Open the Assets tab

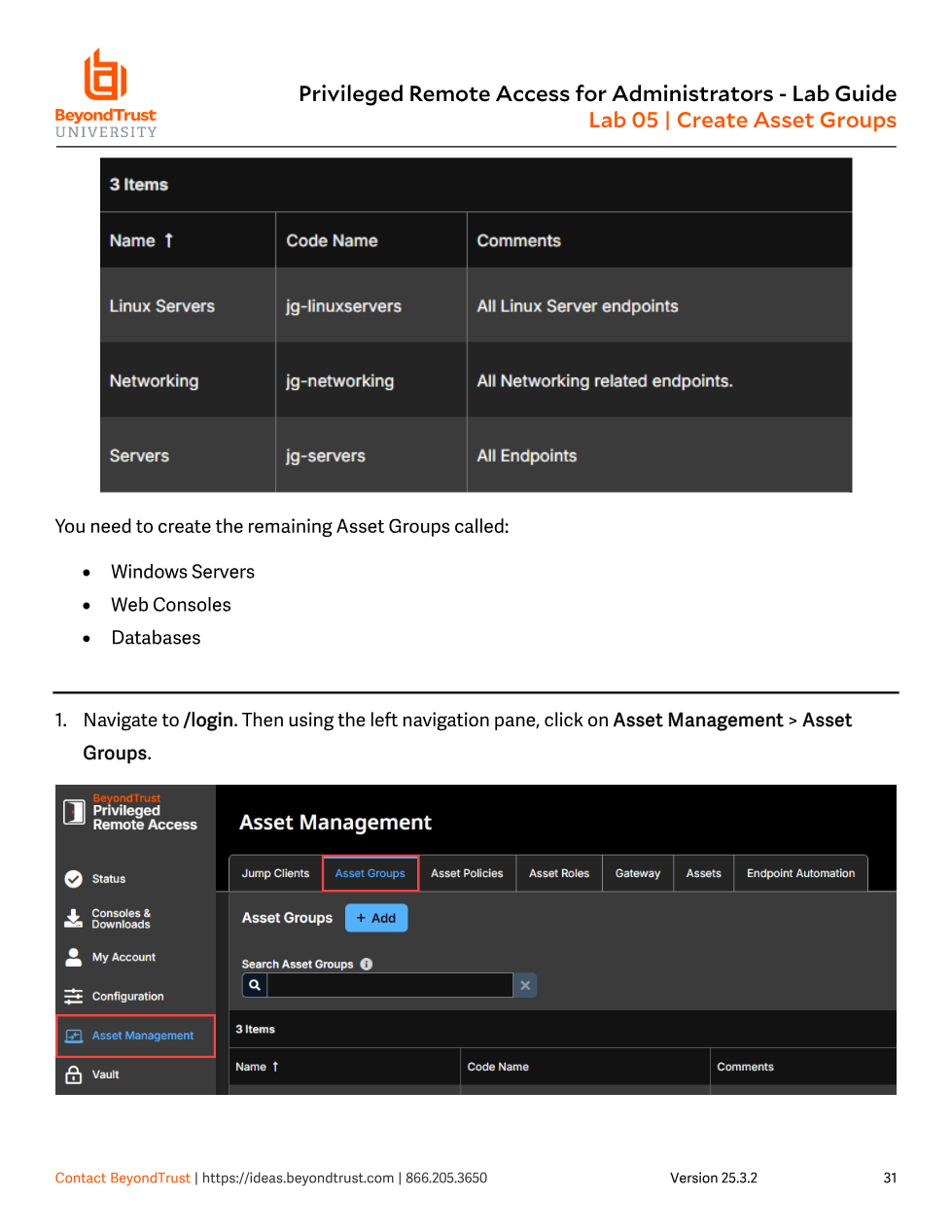click(x=703, y=873)
